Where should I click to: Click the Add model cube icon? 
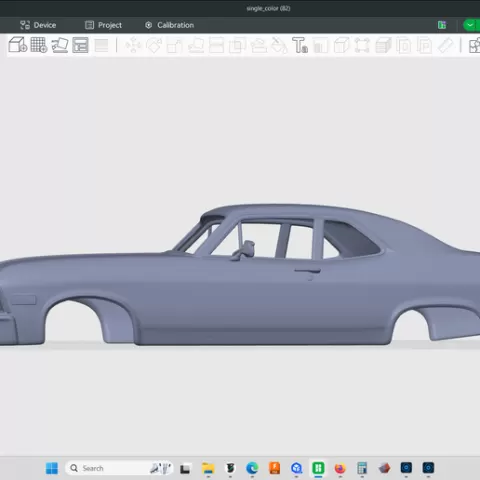point(18,45)
